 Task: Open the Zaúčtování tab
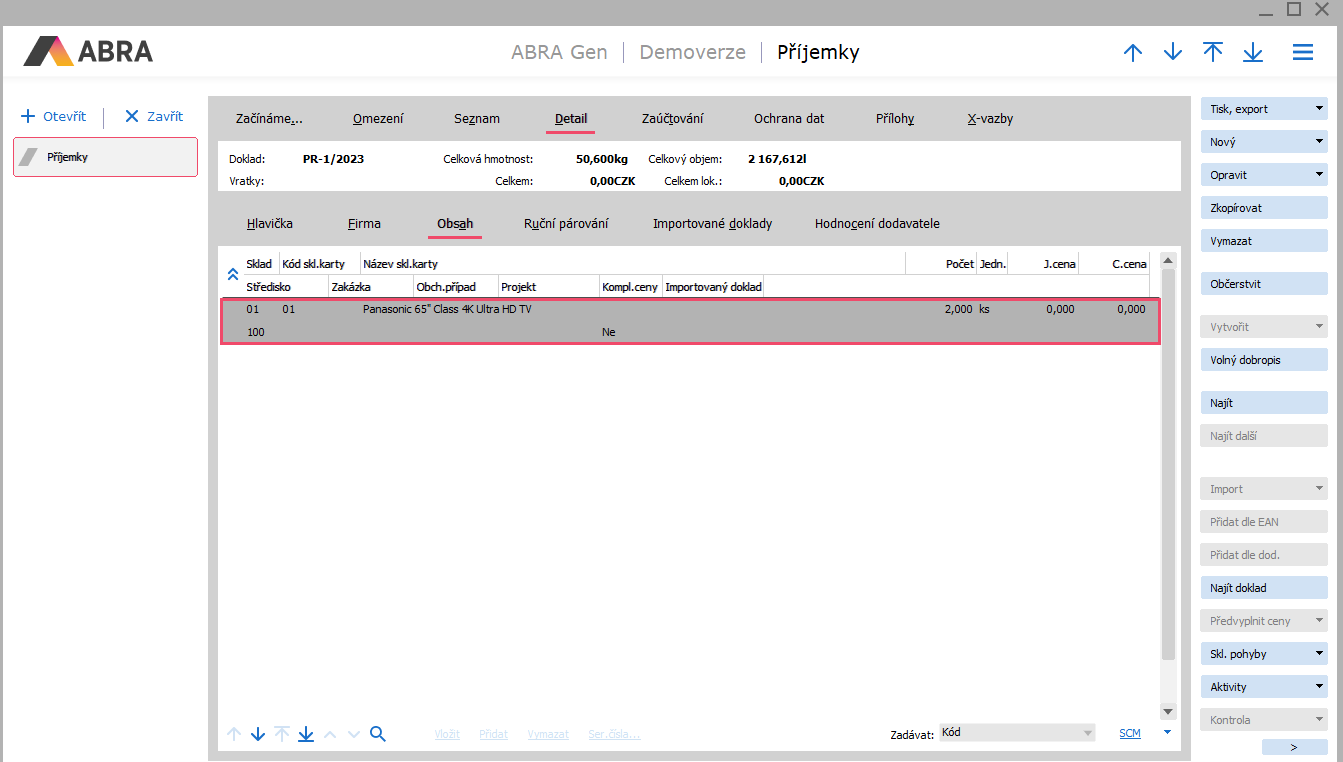pyautogui.click(x=673, y=118)
